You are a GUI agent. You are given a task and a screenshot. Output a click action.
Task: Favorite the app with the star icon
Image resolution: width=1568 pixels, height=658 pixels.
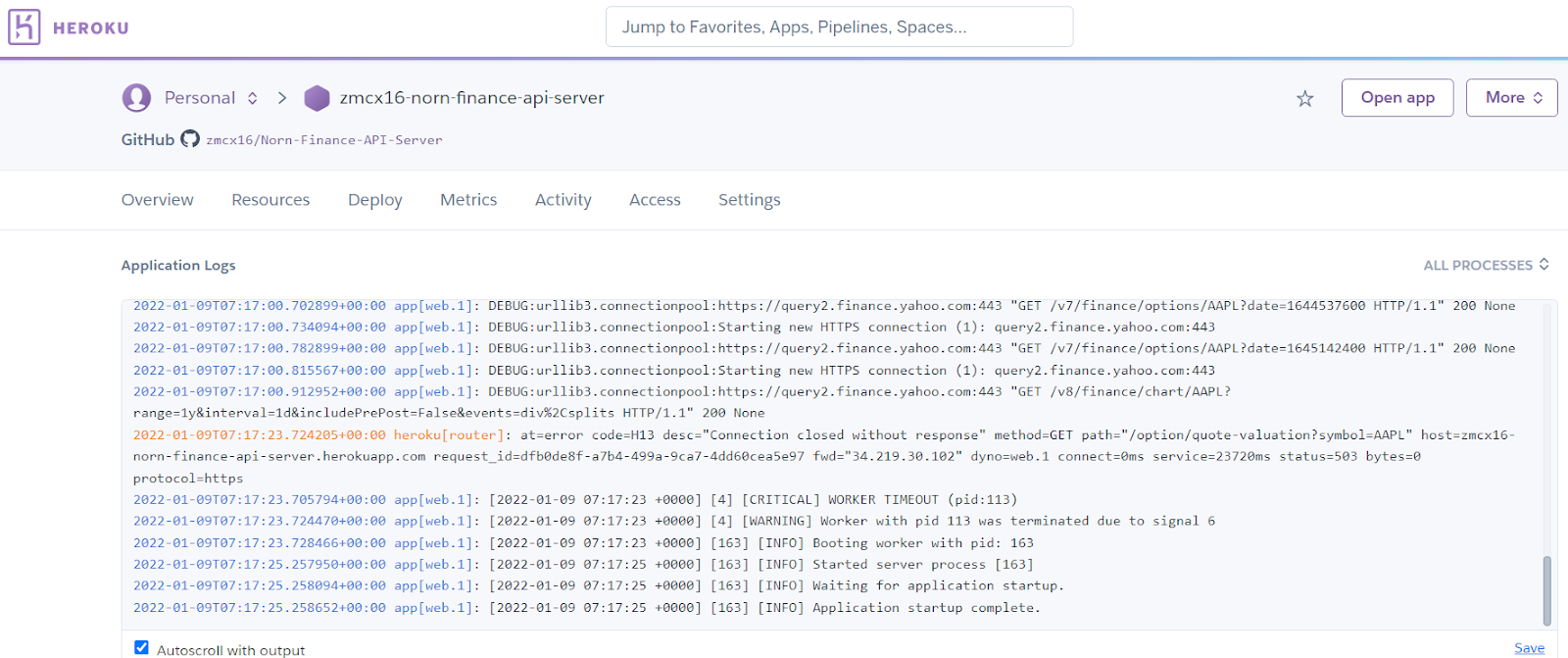[x=1304, y=98]
